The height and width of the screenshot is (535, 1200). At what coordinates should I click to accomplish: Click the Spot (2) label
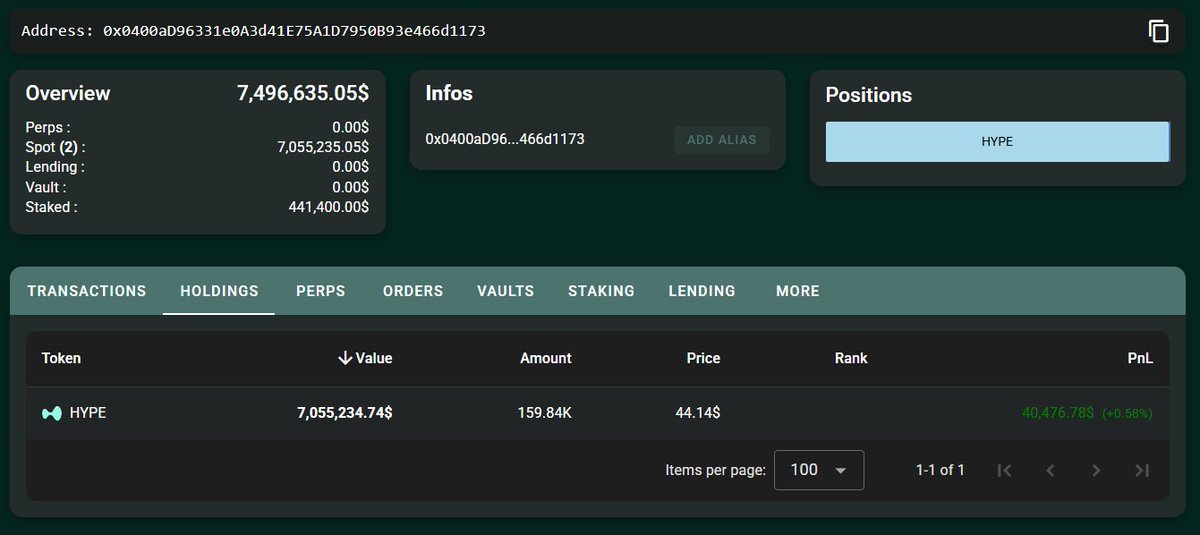(53, 147)
